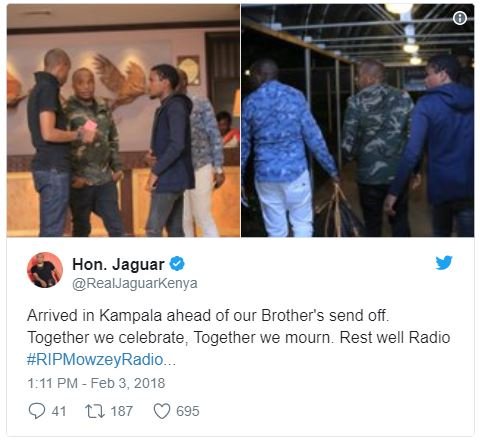Open the @RealJaguarKenya handle link
This screenshot has height=444, width=480.
click(135, 284)
